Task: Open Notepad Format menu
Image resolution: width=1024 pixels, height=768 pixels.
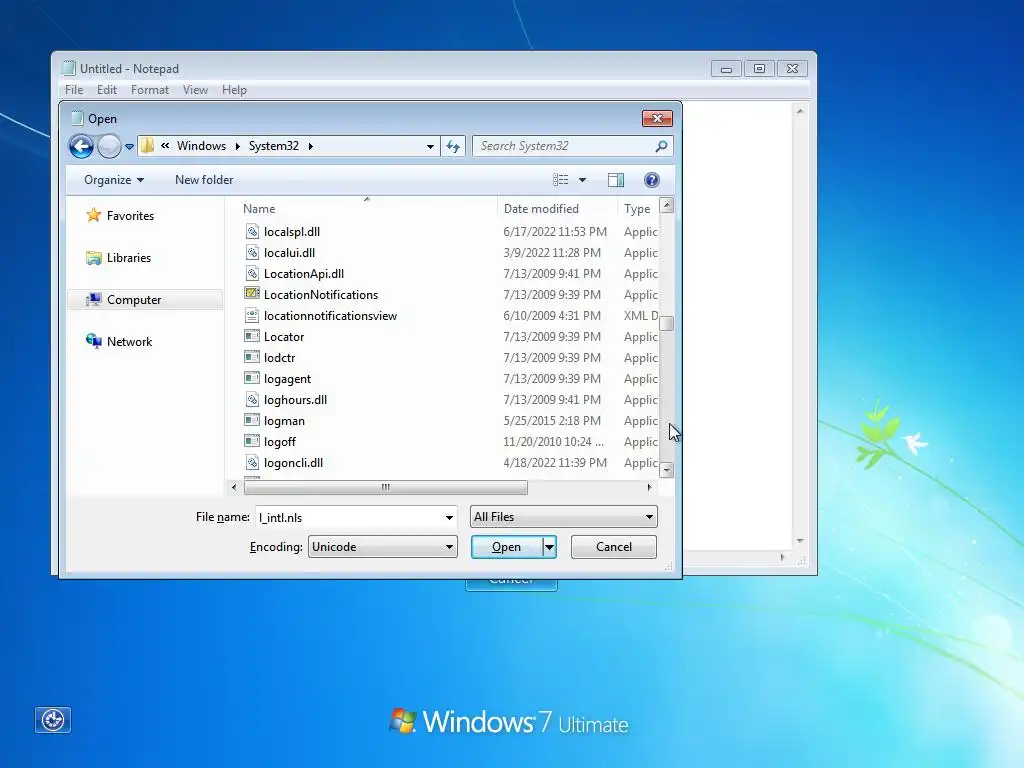Action: click(150, 90)
